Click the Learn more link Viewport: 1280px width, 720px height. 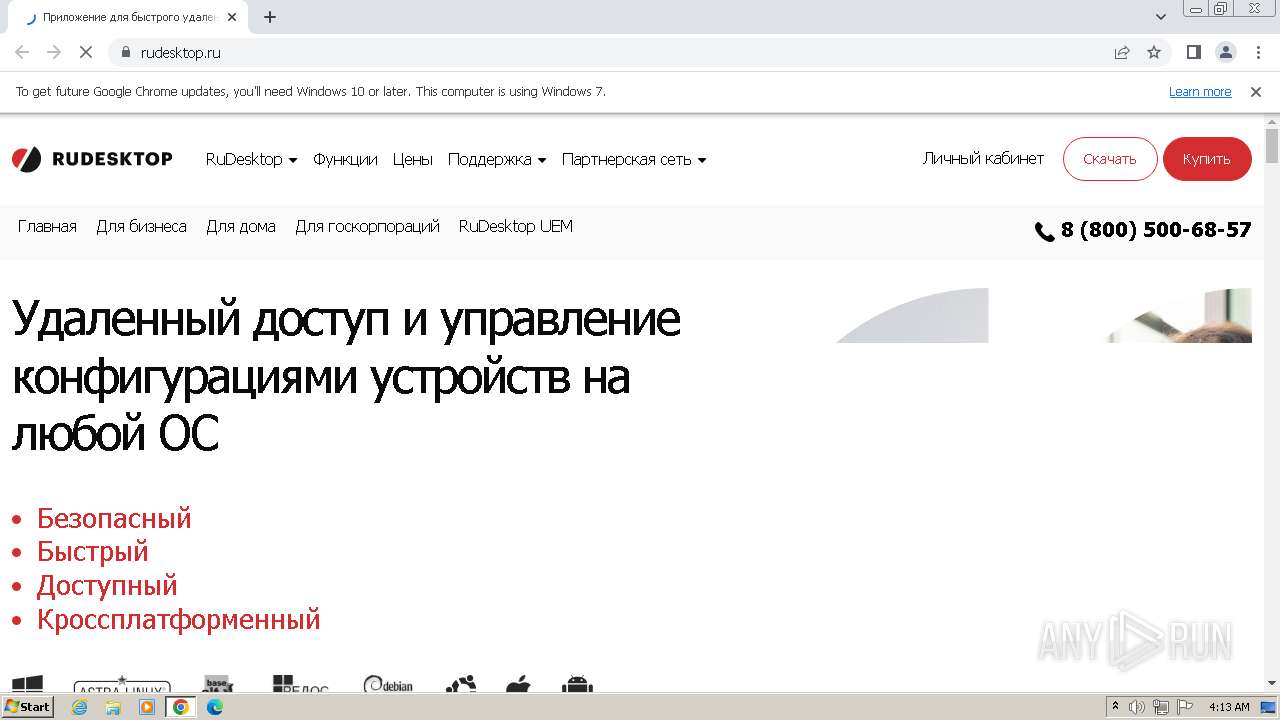(x=1200, y=91)
